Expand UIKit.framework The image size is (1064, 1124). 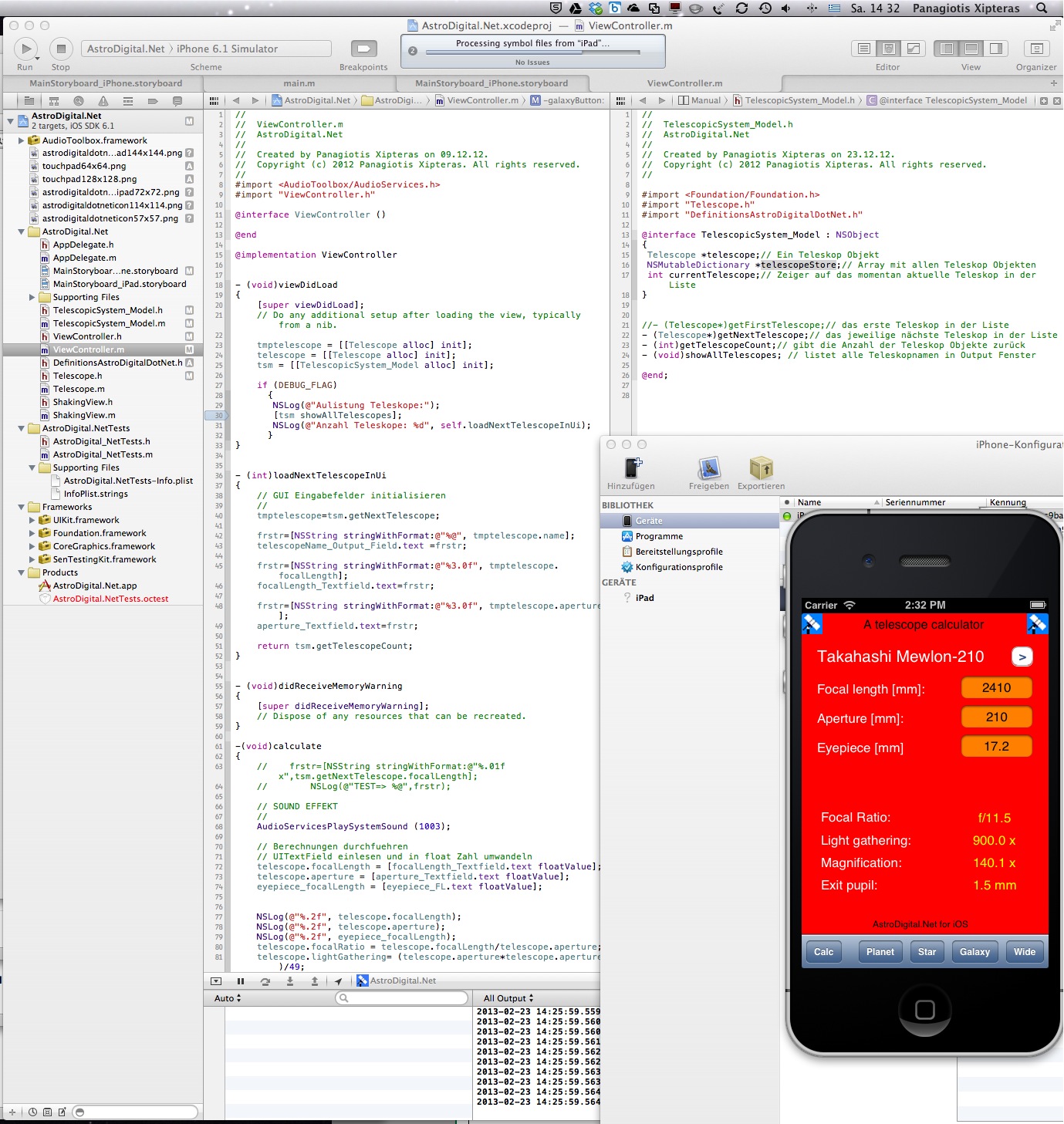32,520
